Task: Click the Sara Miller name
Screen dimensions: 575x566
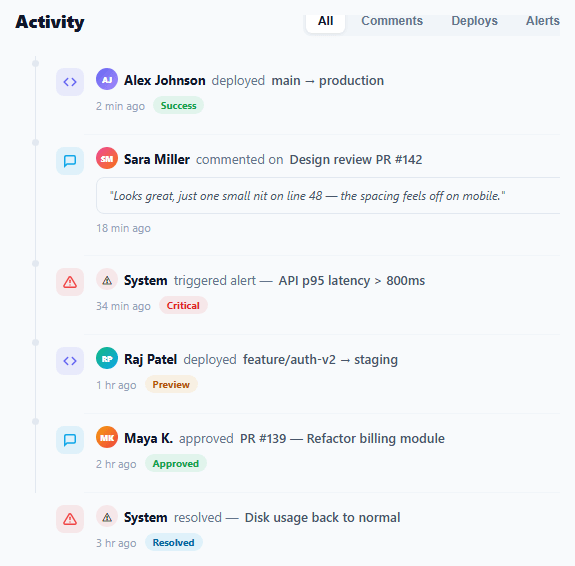Action: click(157, 160)
